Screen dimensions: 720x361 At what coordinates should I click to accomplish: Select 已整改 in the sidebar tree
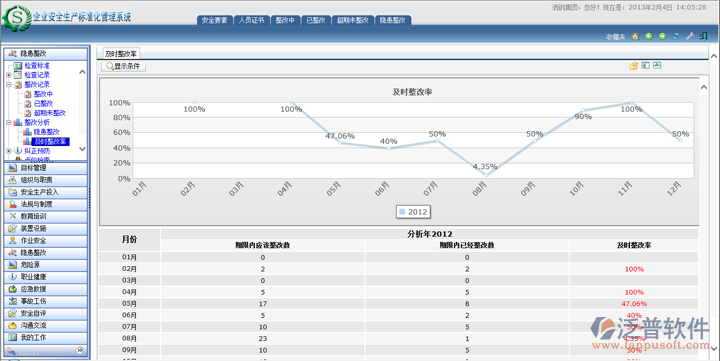tap(43, 103)
